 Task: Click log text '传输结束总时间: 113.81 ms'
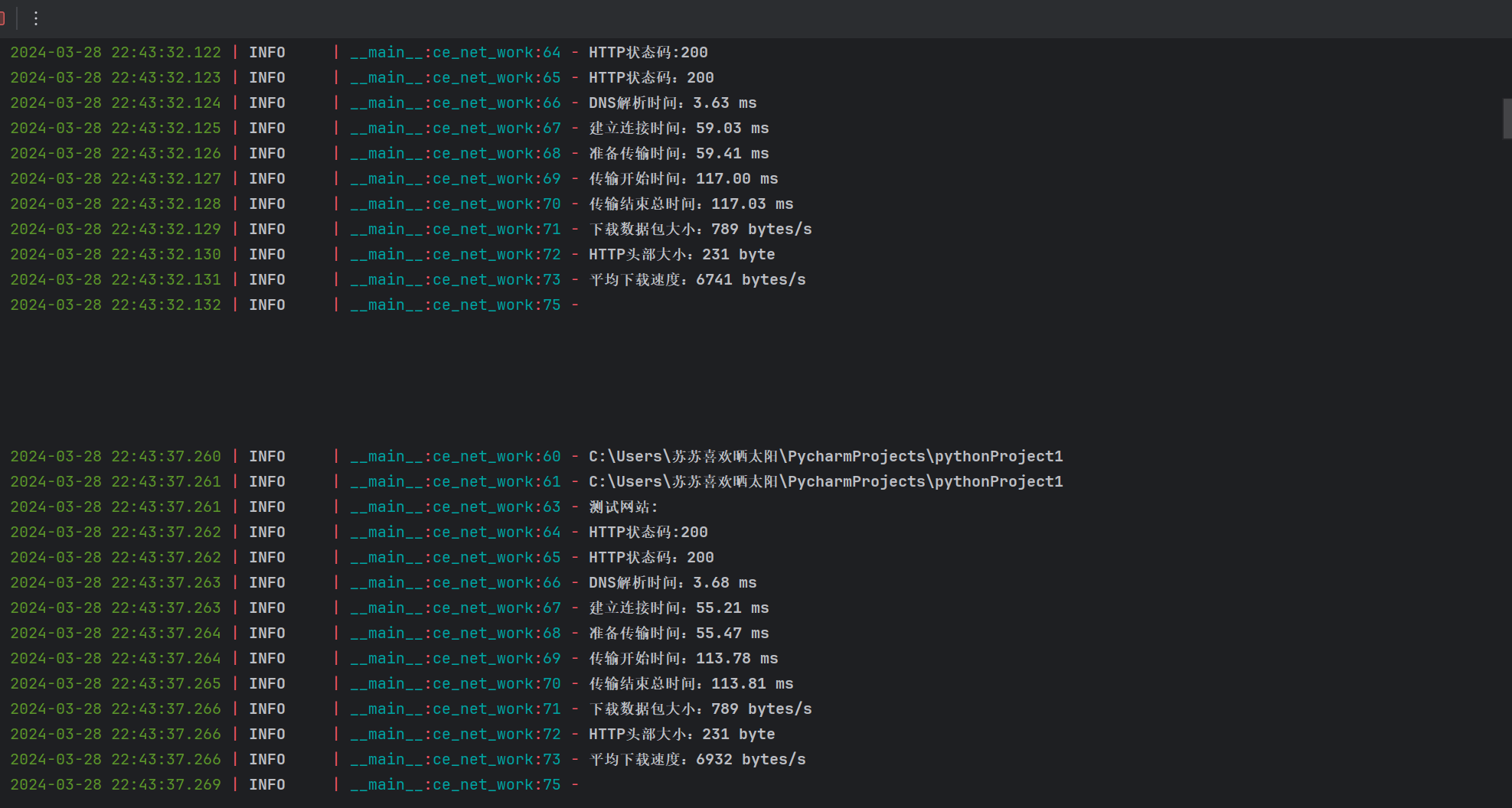point(691,684)
